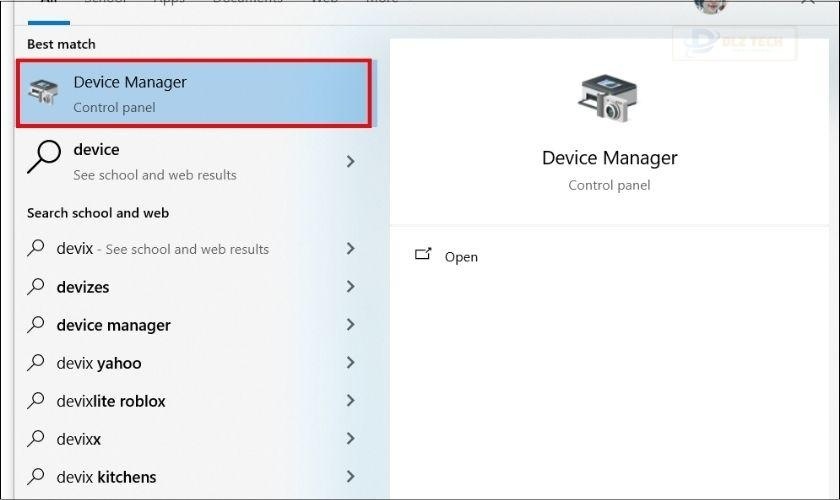Image resolution: width=840 pixels, height=500 pixels.
Task: Click the search icon beside 'device manager' suggestion
Action: pyautogui.click(x=35, y=324)
